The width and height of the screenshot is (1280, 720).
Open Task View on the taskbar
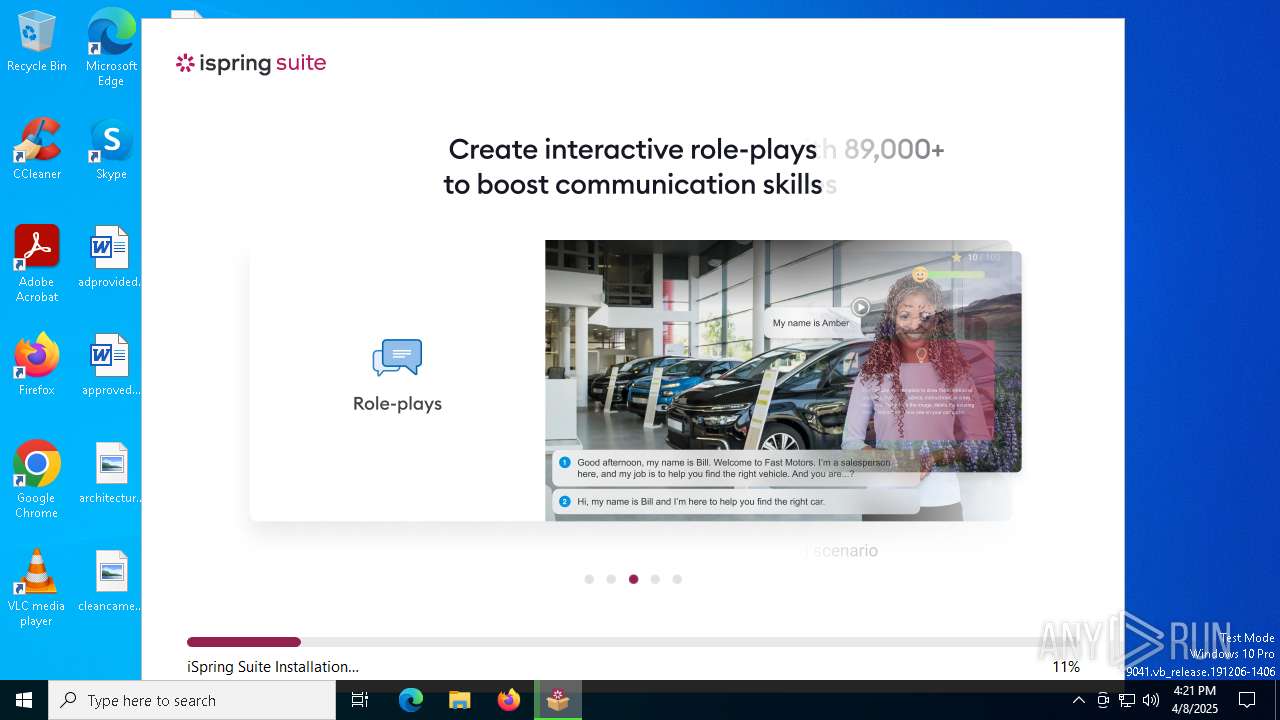(360, 700)
